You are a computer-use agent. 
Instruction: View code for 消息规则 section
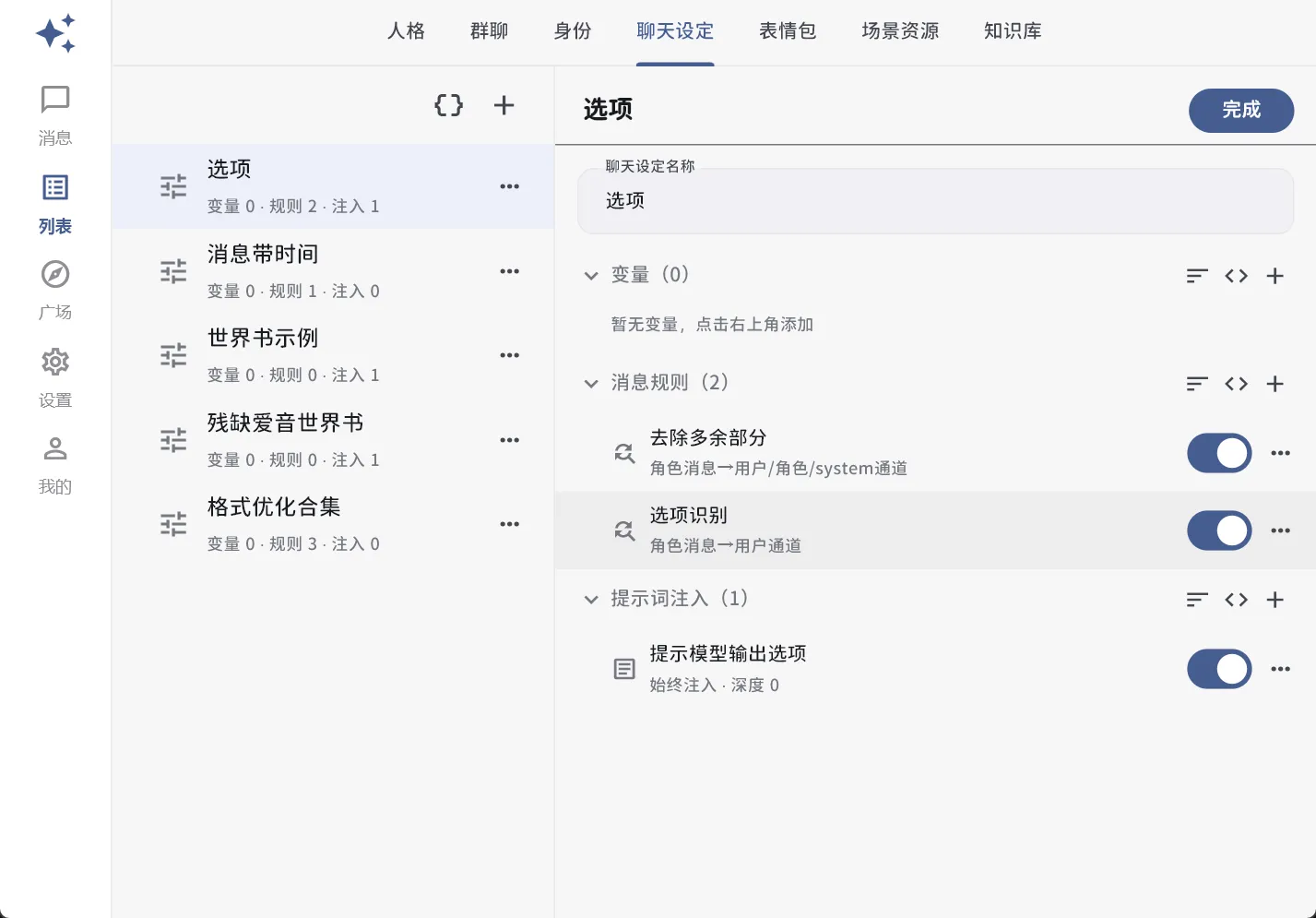pyautogui.click(x=1237, y=384)
